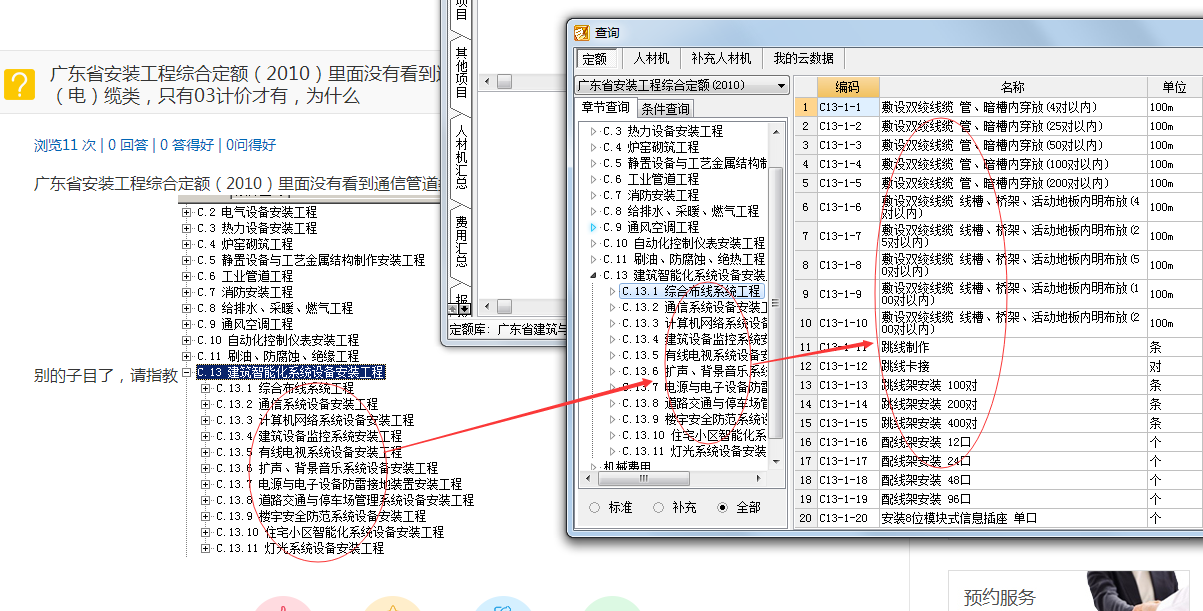Image resolution: width=1203 pixels, height=611 pixels.
Task: Click the tree horizontal scrollbar right arrow
Action: pos(761,479)
